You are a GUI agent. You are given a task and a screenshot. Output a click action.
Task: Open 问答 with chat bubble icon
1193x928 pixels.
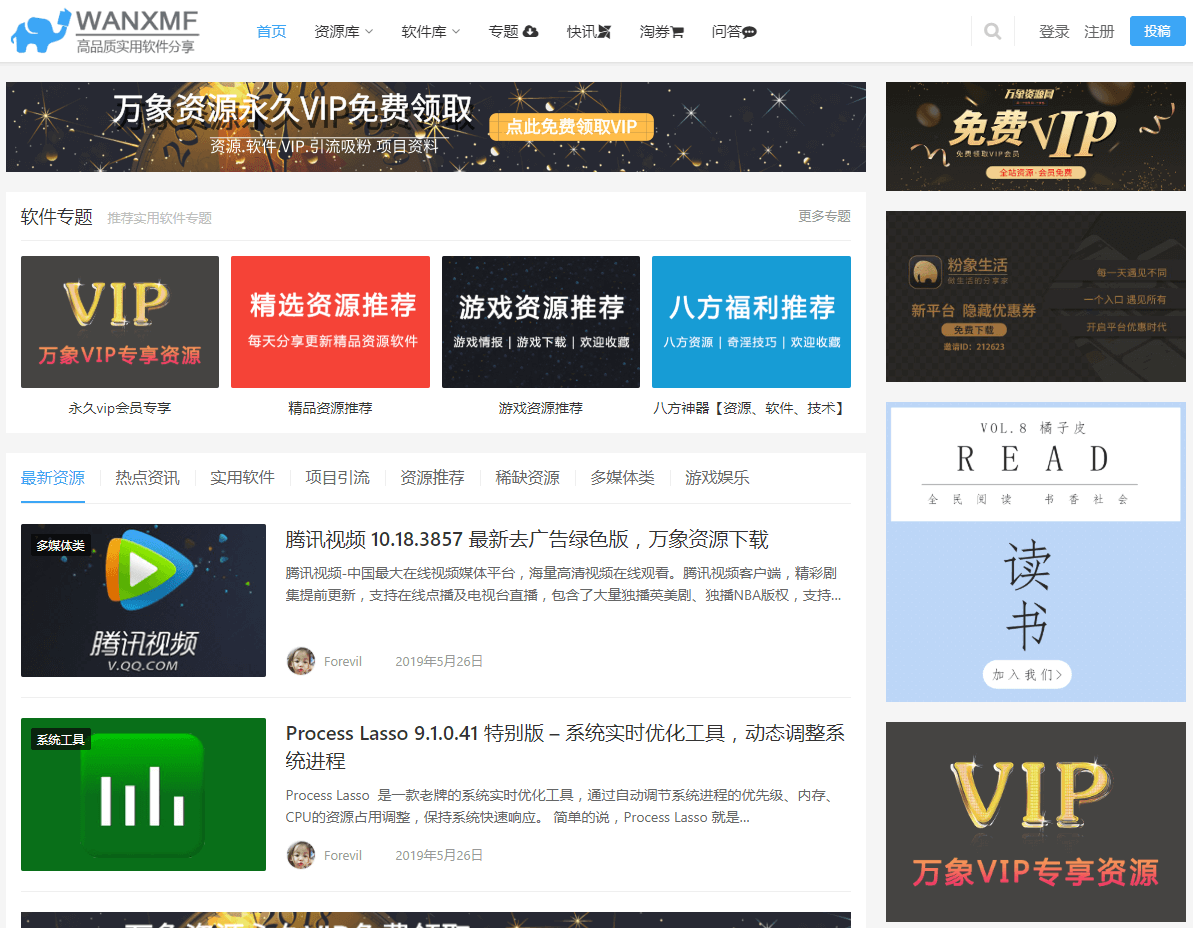coord(734,31)
